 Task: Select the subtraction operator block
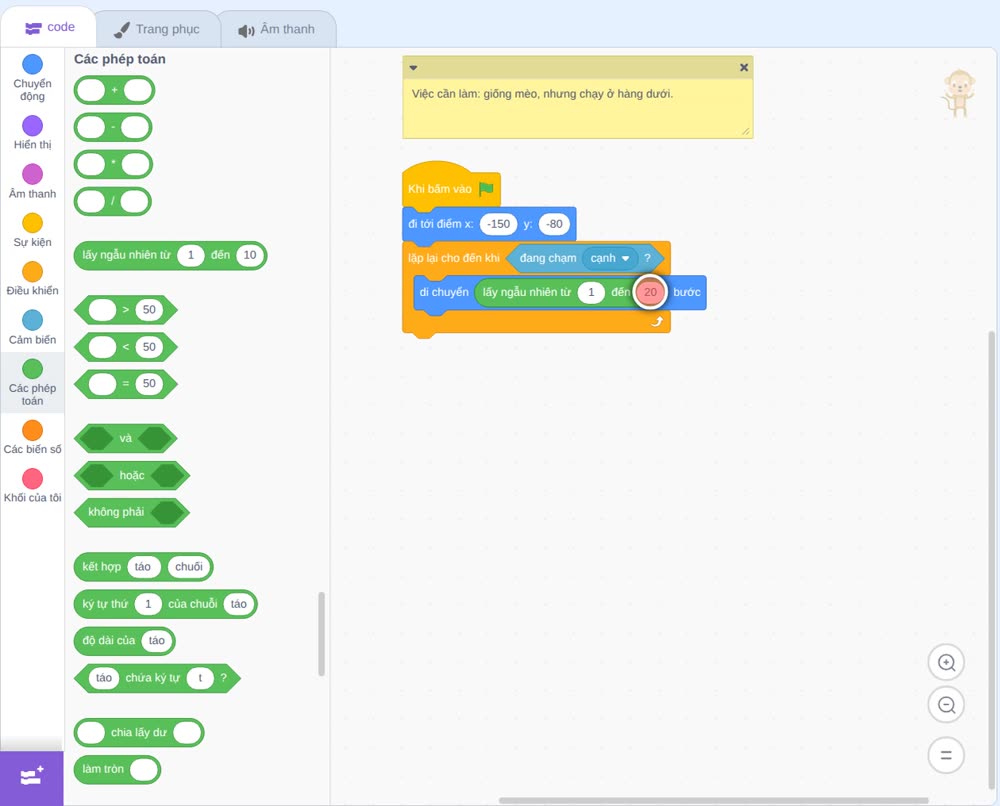point(113,128)
